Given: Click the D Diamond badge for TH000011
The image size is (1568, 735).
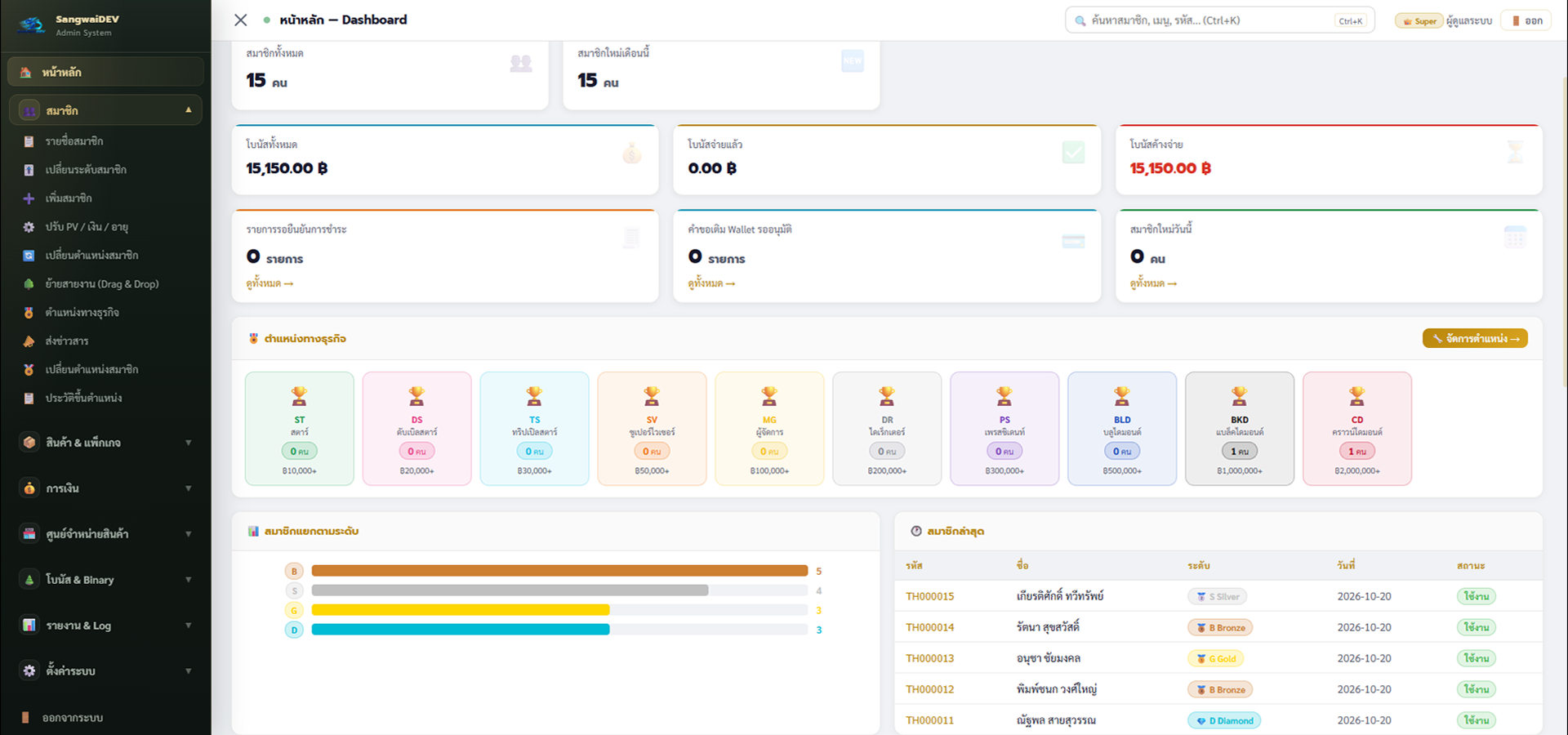Looking at the screenshot, I should tap(1224, 720).
